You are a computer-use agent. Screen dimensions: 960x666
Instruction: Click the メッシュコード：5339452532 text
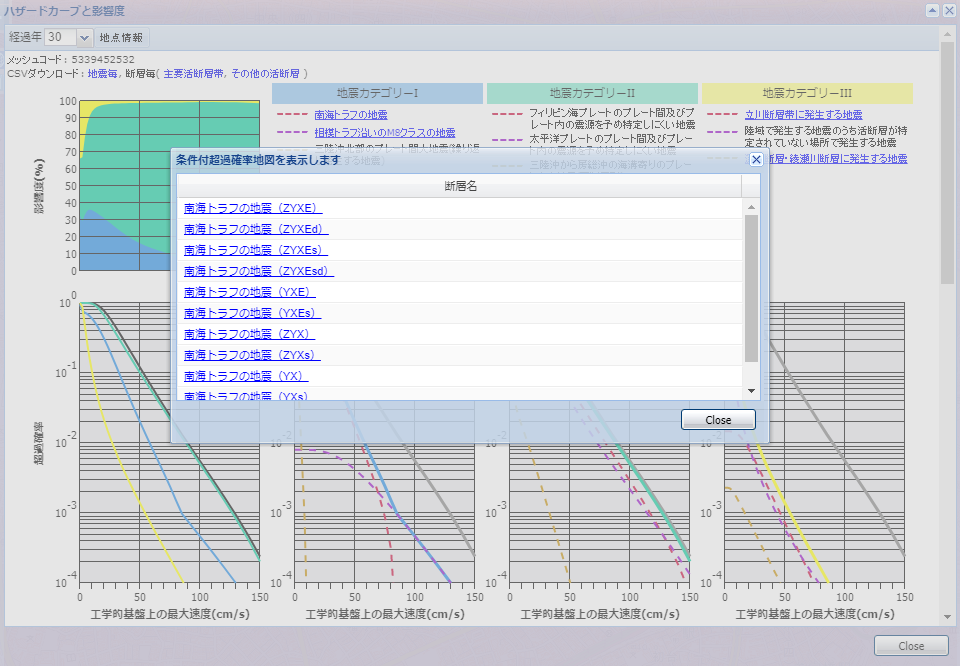point(70,59)
